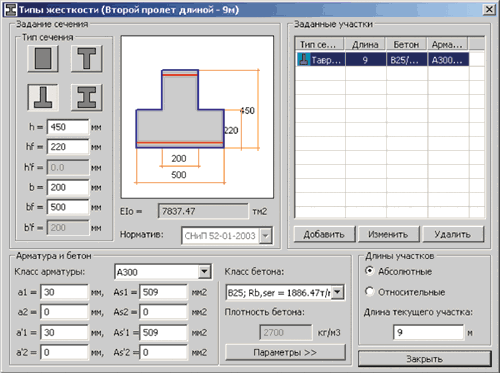Click the Плотность бетона 2700 field
Screen dimensions: 500x373
(286, 332)
